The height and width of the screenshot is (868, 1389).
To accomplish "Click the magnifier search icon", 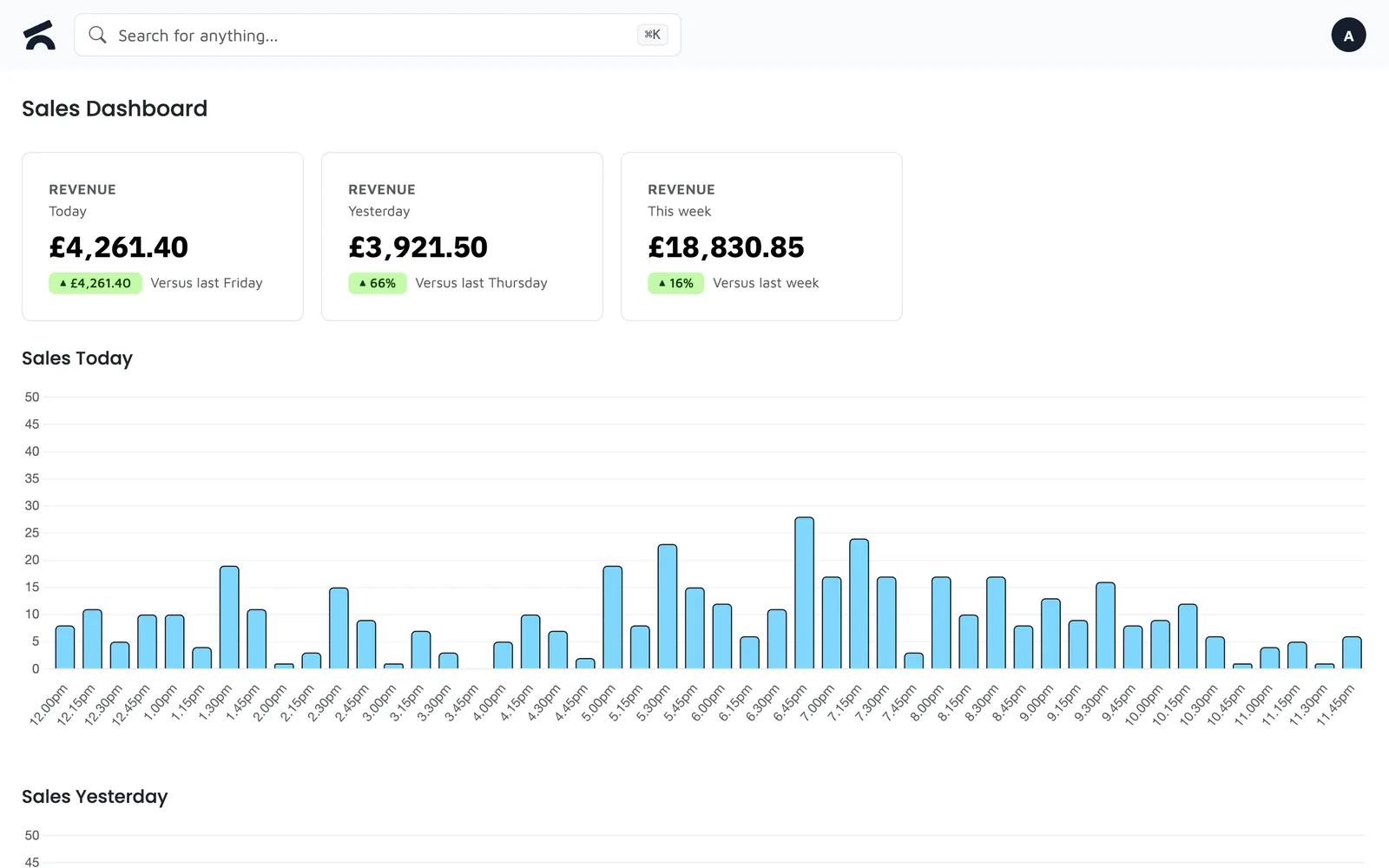I will pos(97,35).
